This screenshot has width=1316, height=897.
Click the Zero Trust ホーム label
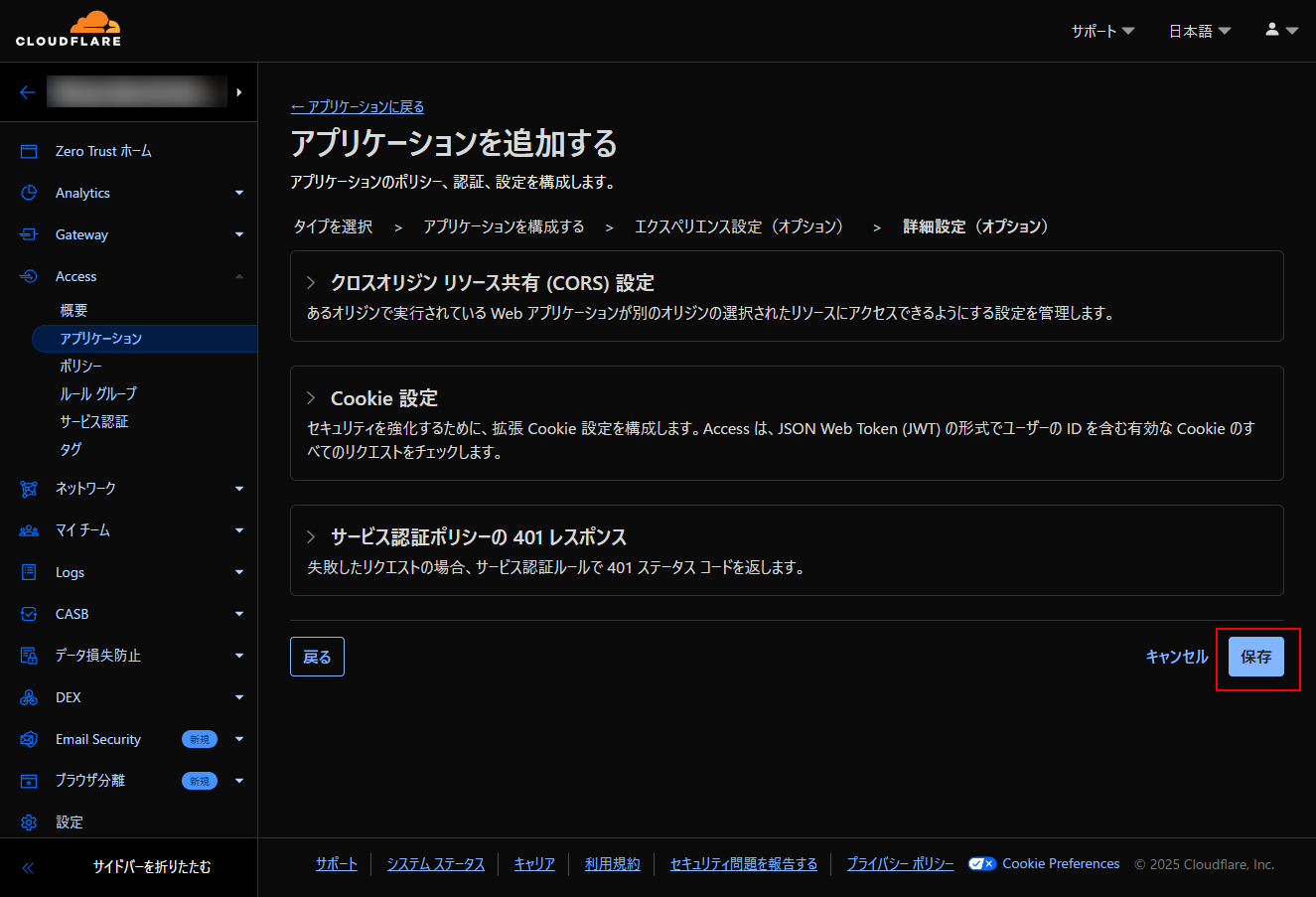click(x=103, y=151)
